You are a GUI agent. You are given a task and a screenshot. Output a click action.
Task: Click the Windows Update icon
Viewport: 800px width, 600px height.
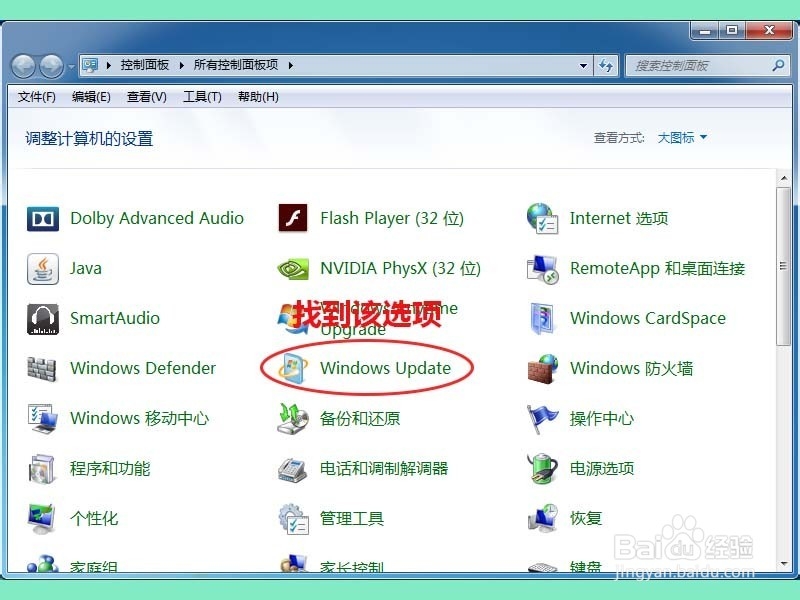(x=293, y=368)
